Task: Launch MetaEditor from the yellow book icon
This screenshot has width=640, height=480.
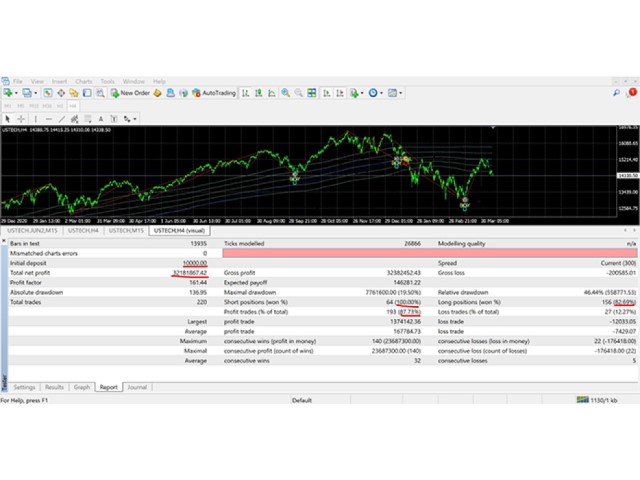Action: 157,93
